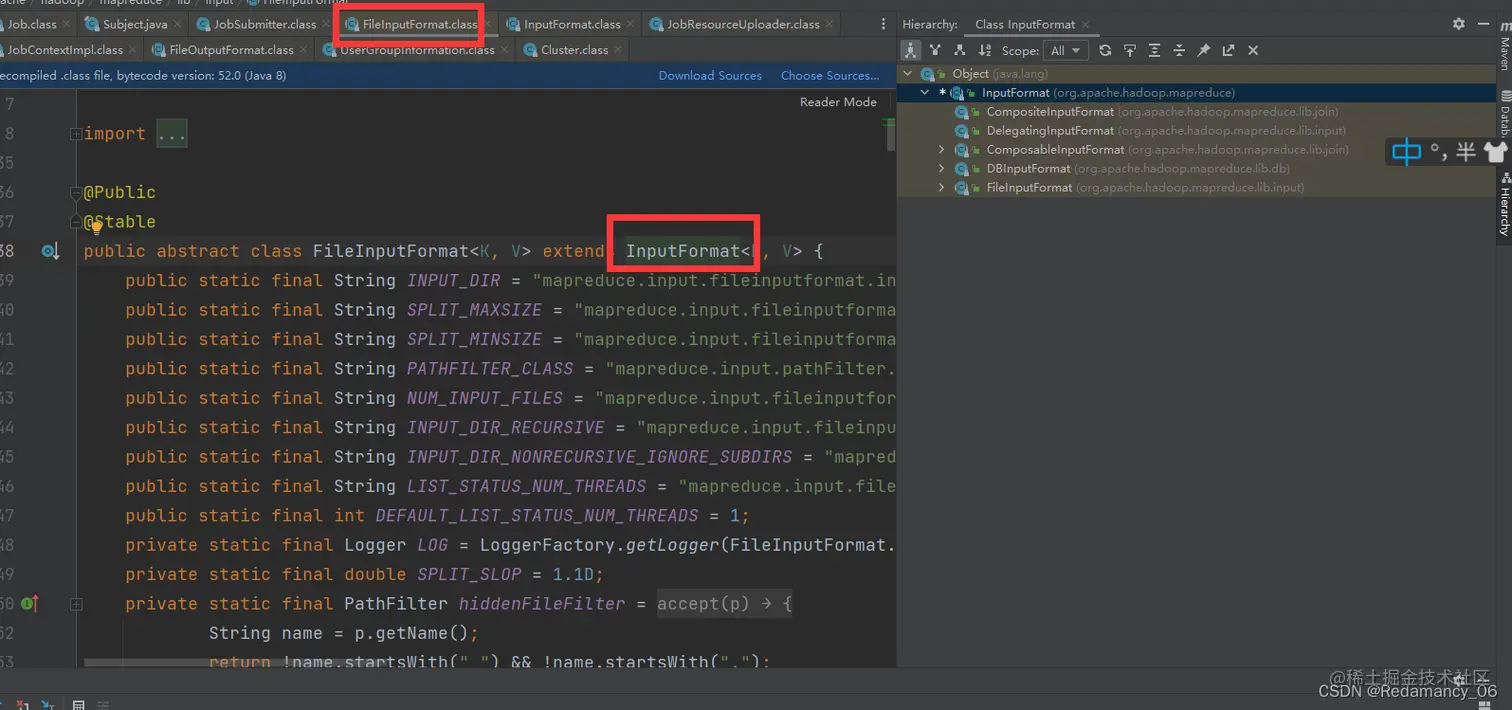The width and height of the screenshot is (1512, 710).
Task: Expand collapsed import ellipsis placeholder
Action: (172, 134)
